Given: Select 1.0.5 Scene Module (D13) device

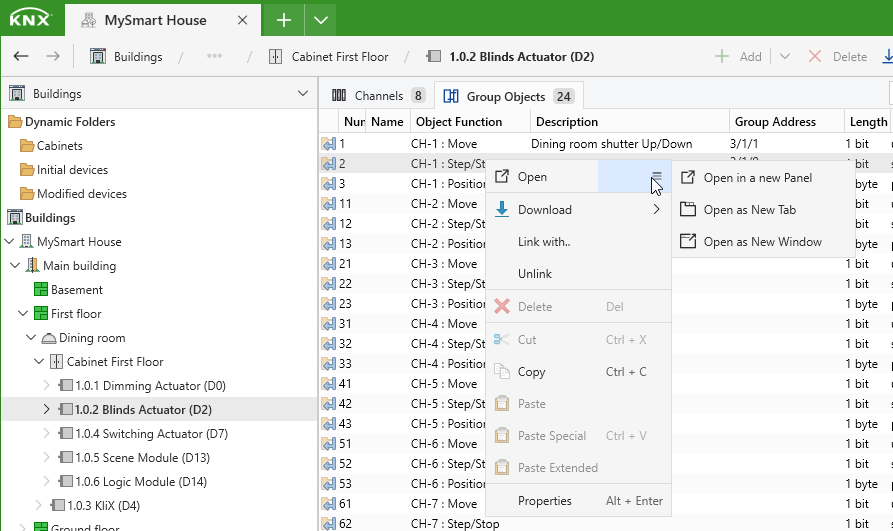Looking at the screenshot, I should click(142, 458).
